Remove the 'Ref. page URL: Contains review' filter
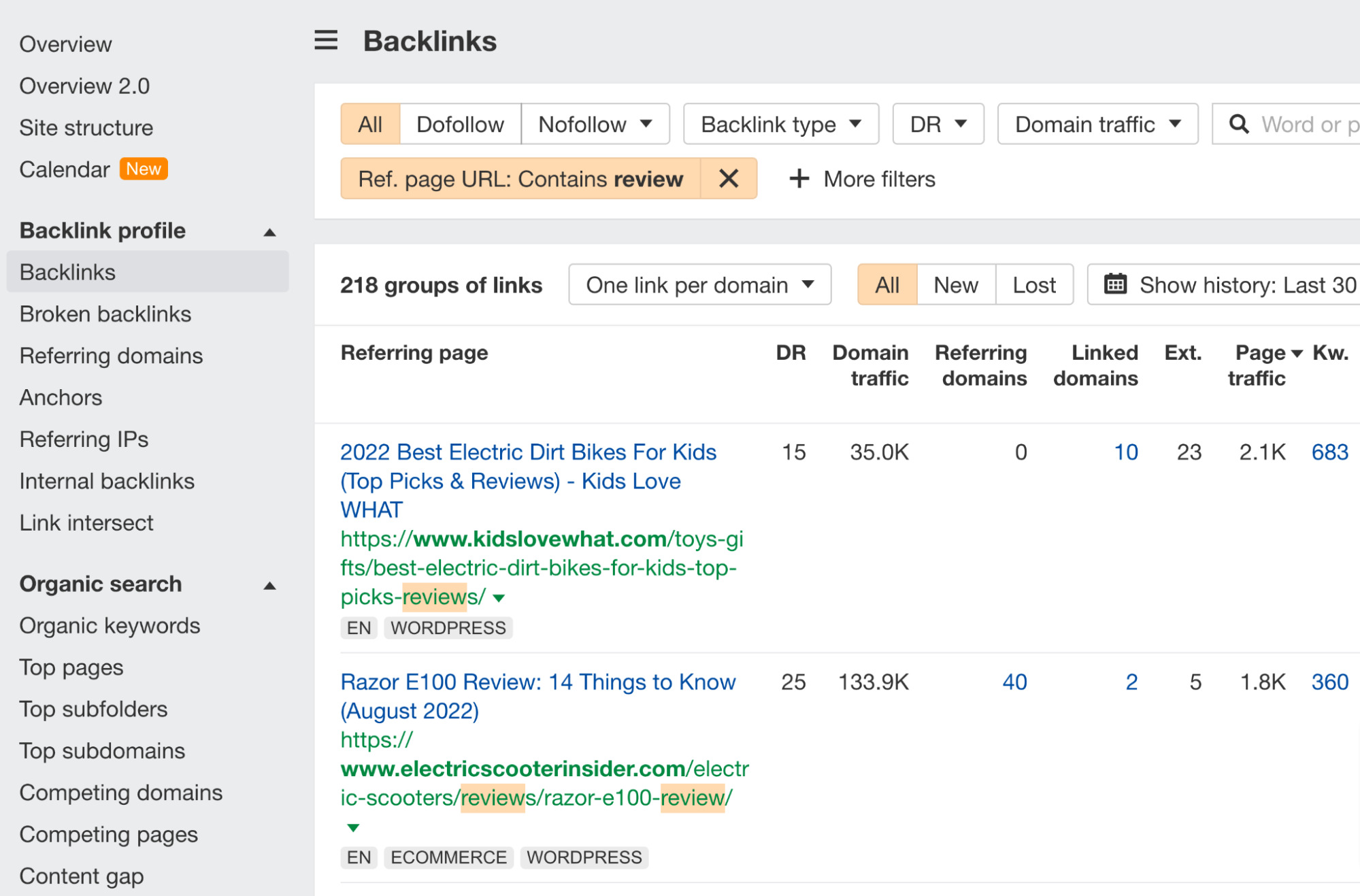The image size is (1360, 896). click(x=728, y=178)
